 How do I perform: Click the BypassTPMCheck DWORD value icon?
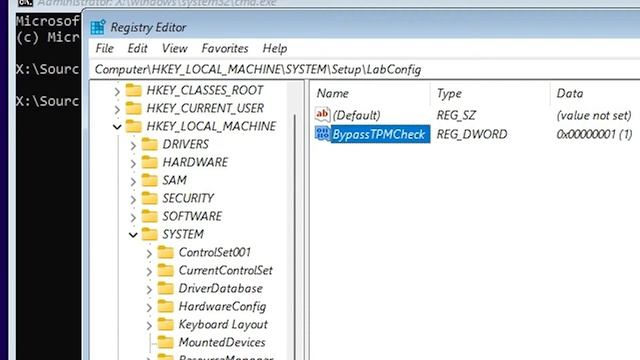point(322,133)
